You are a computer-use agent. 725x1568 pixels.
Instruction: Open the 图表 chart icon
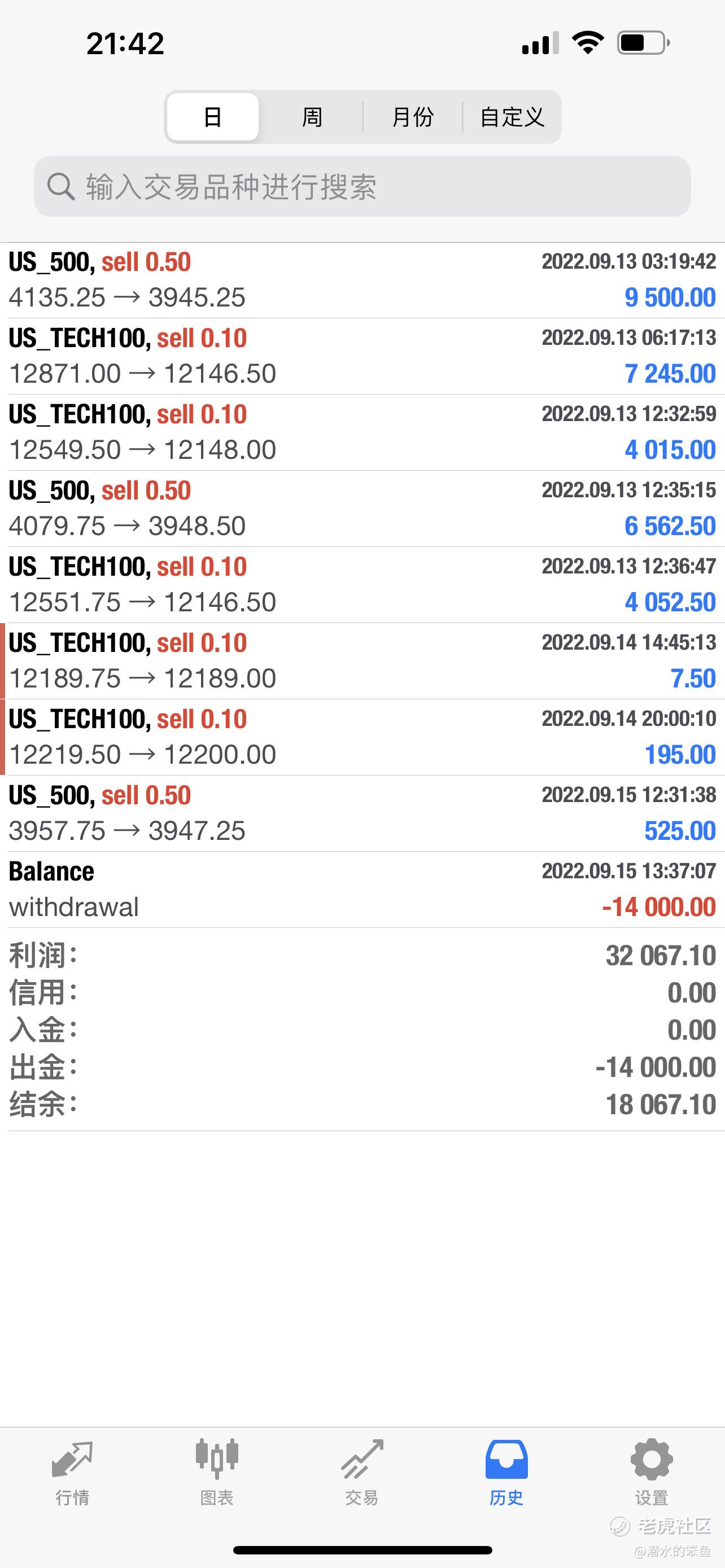(217, 1460)
